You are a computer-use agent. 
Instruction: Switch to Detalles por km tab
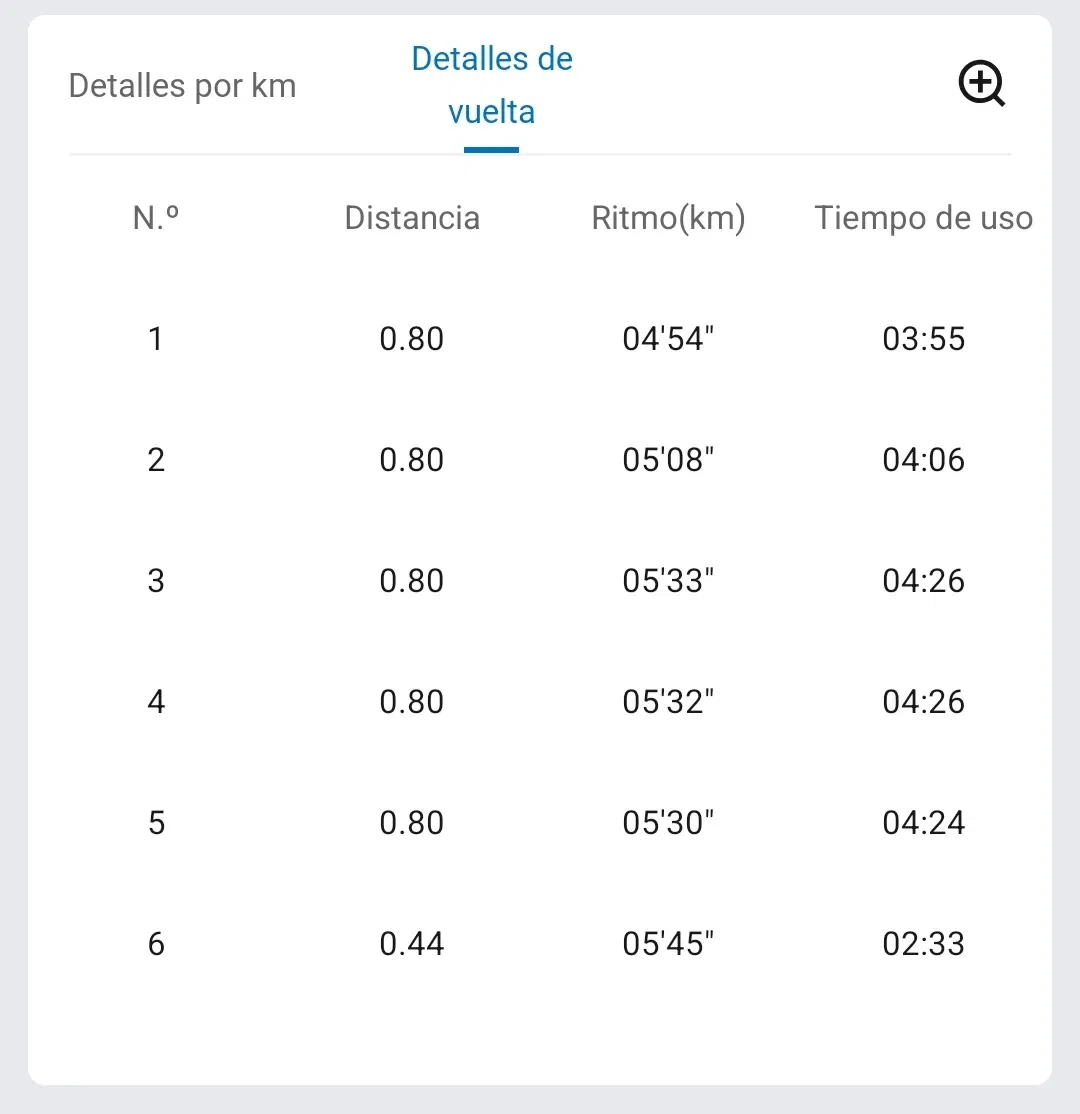point(182,86)
